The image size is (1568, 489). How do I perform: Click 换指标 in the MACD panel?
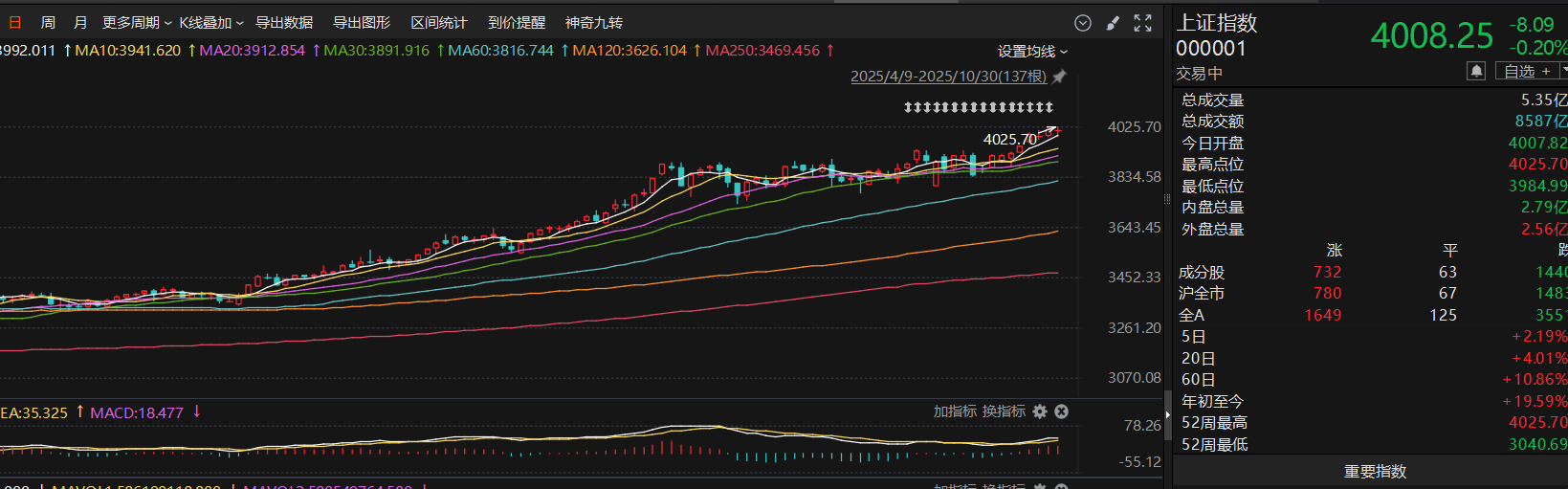1004,411
